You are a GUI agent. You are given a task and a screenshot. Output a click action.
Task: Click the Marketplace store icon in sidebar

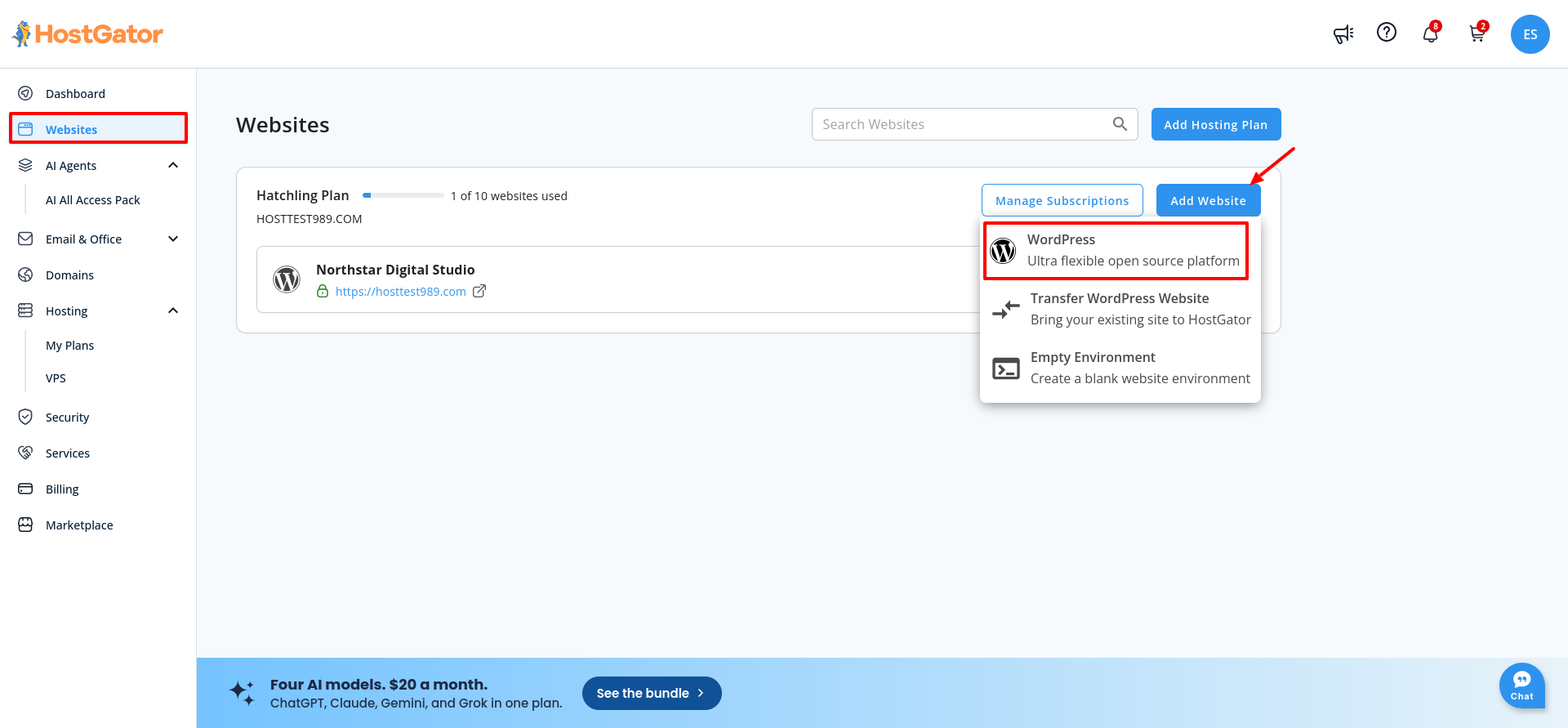[25, 525]
